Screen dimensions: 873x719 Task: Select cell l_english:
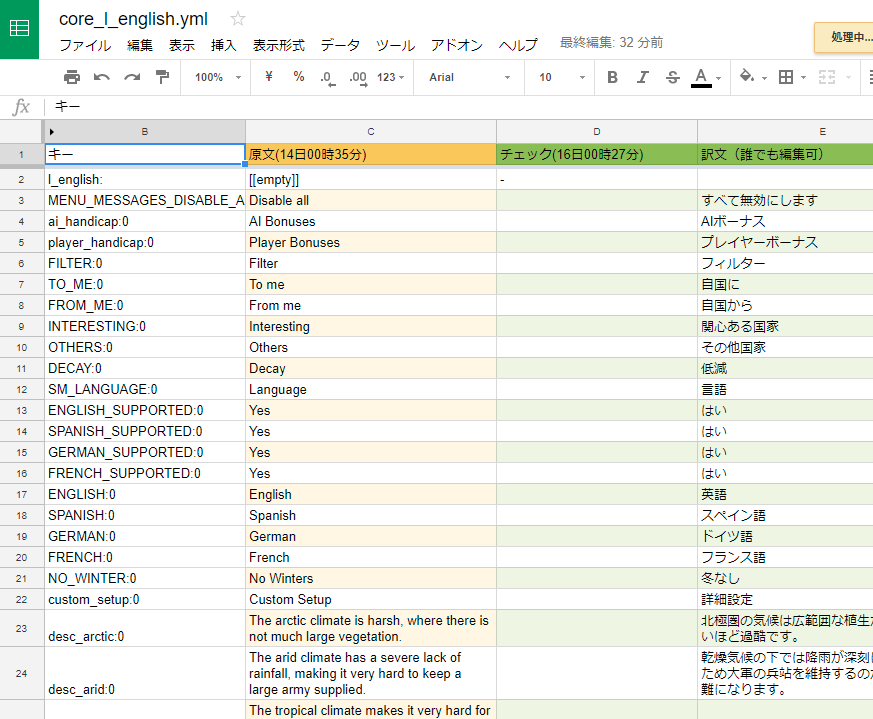[145, 179]
